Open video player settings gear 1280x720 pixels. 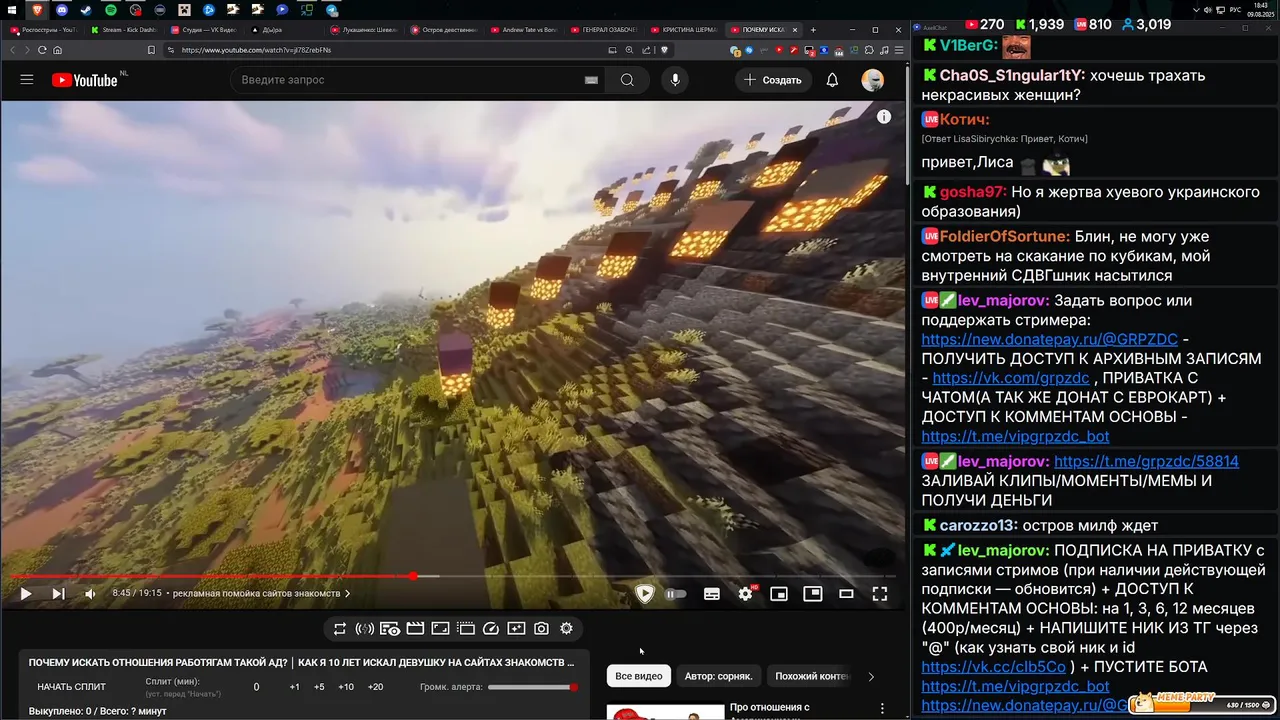coord(745,594)
